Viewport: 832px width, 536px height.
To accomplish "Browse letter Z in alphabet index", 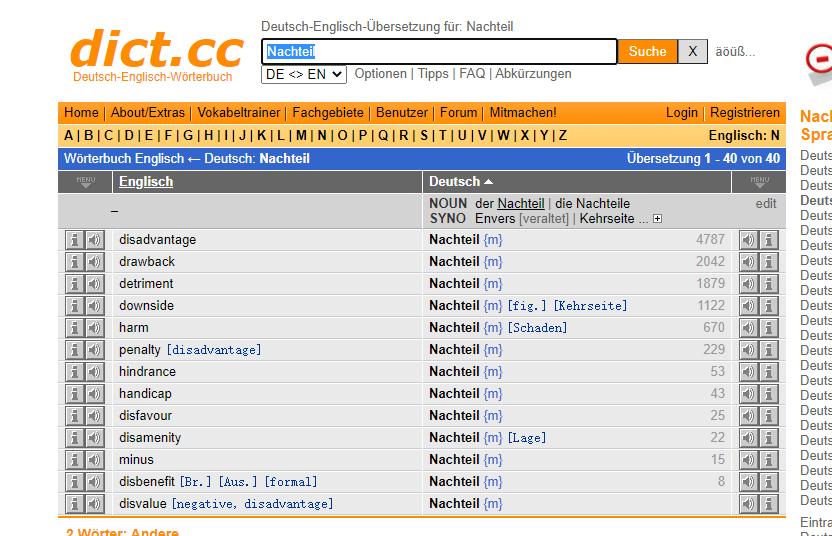I will click(x=563, y=136).
